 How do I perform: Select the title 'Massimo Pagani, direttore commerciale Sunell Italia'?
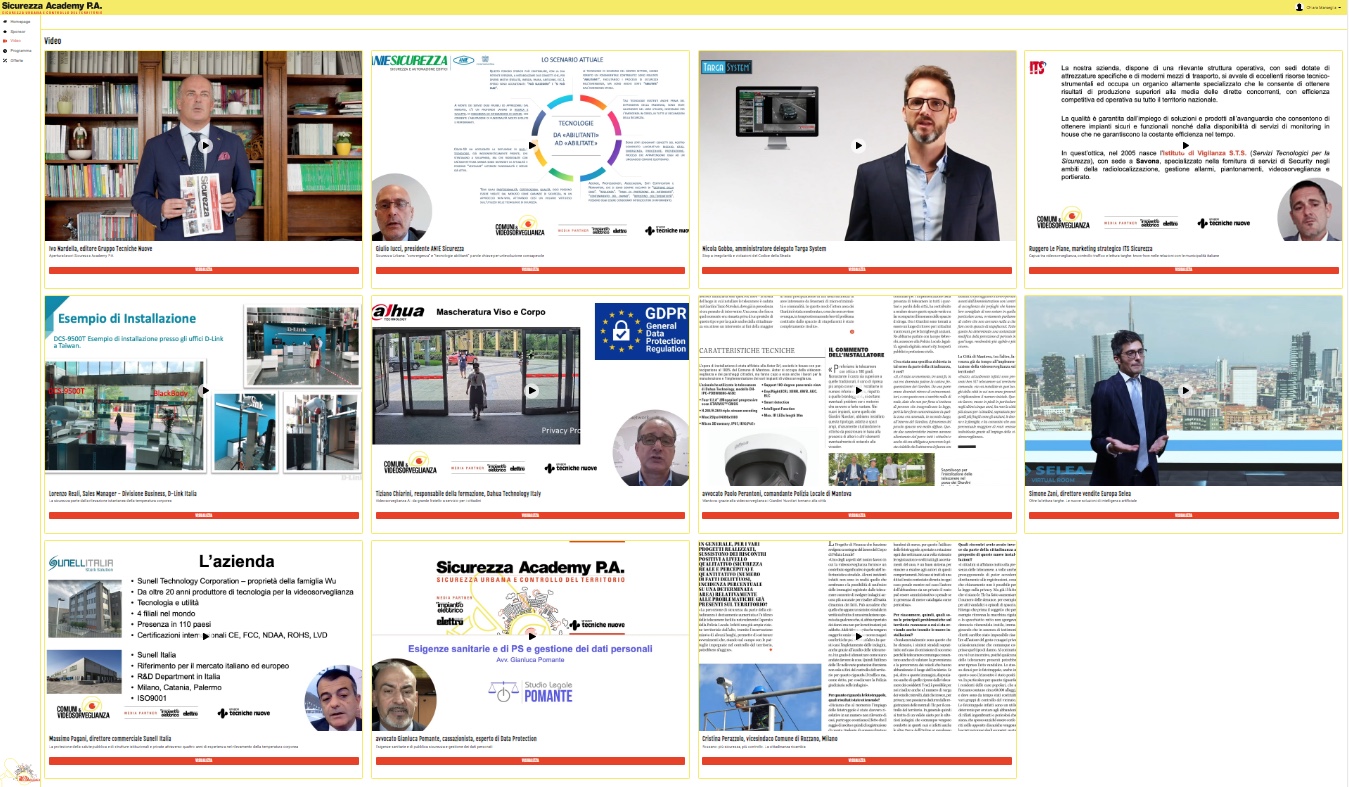[110, 738]
